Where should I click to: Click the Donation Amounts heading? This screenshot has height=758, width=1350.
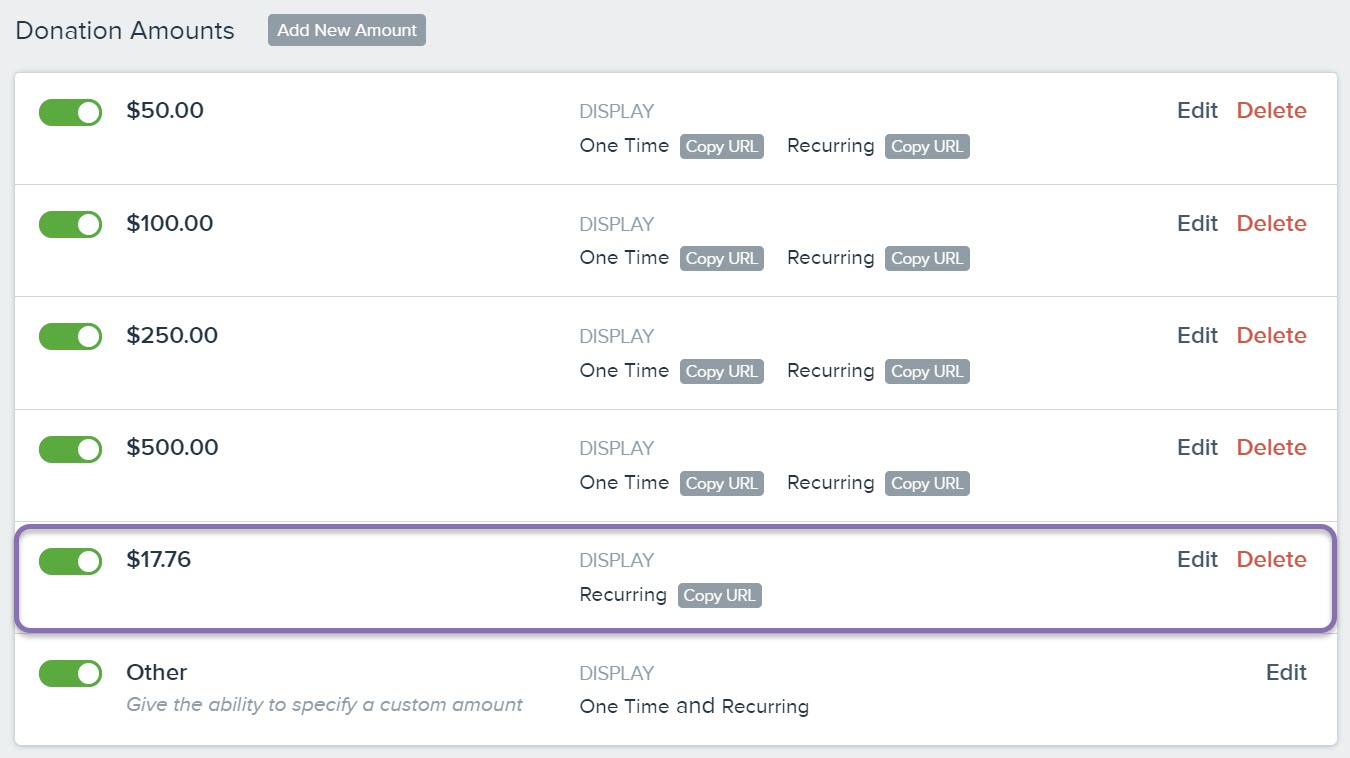pyautogui.click(x=125, y=31)
